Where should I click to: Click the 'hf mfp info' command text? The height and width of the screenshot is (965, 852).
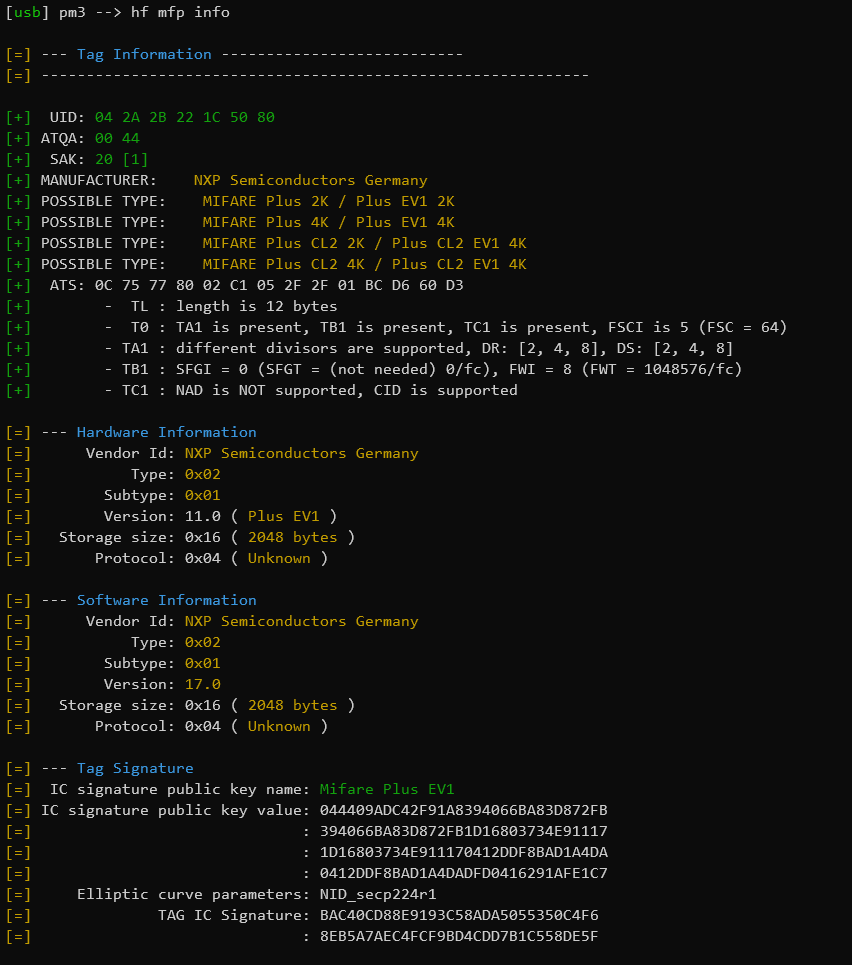click(180, 12)
